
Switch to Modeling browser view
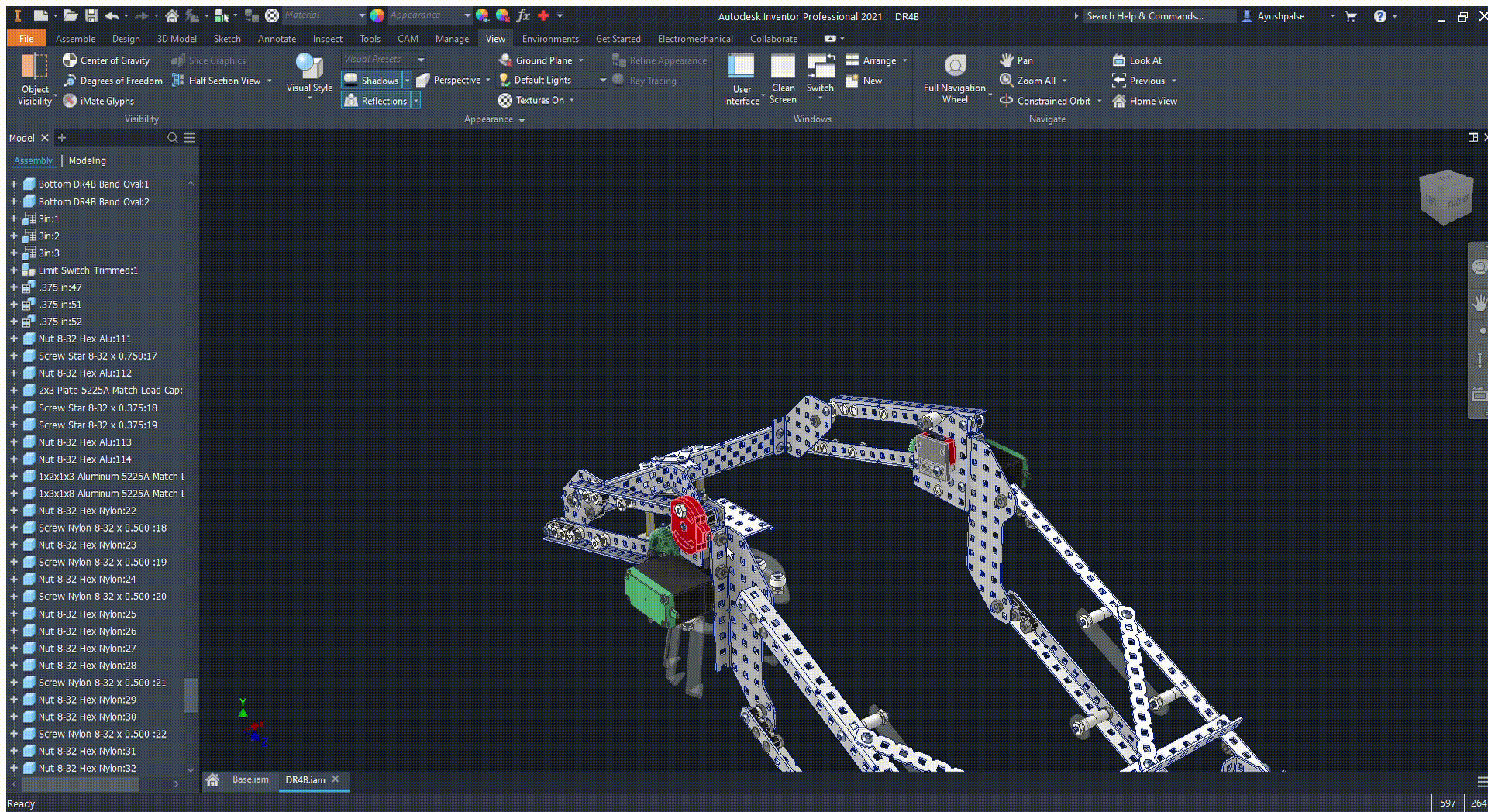pyautogui.click(x=87, y=160)
